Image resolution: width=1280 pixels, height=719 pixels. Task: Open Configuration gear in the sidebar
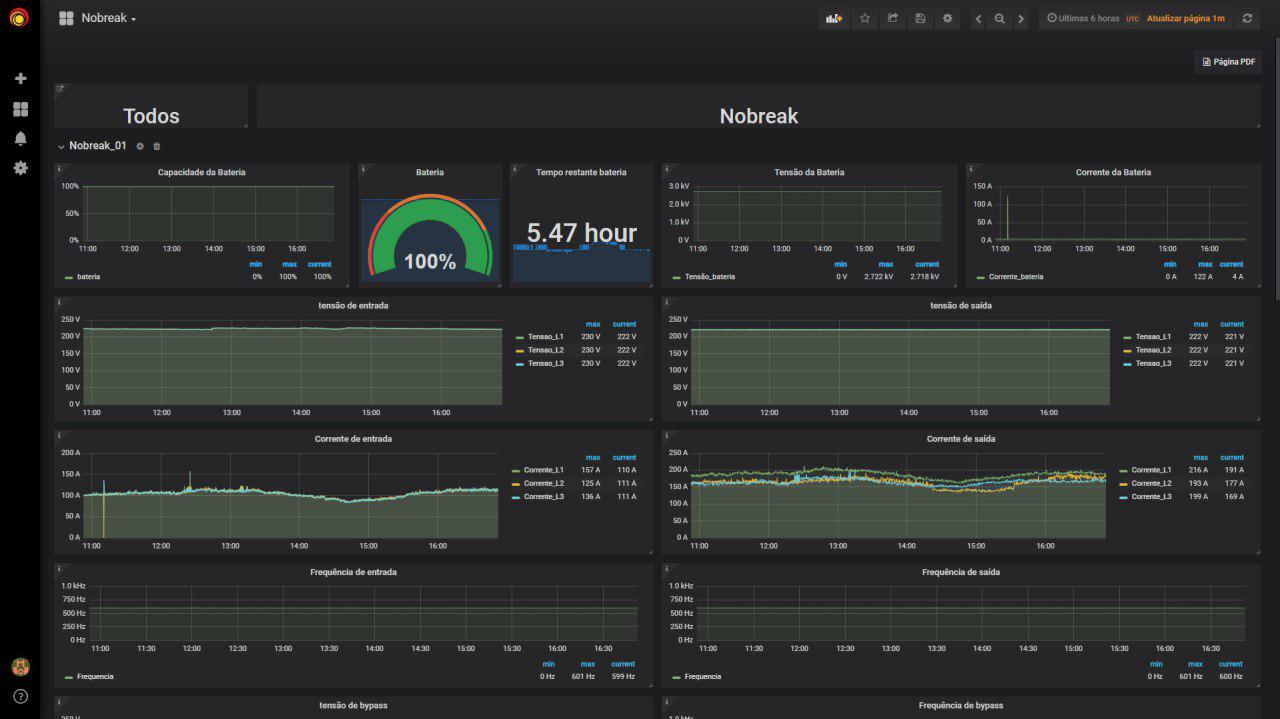(20, 168)
